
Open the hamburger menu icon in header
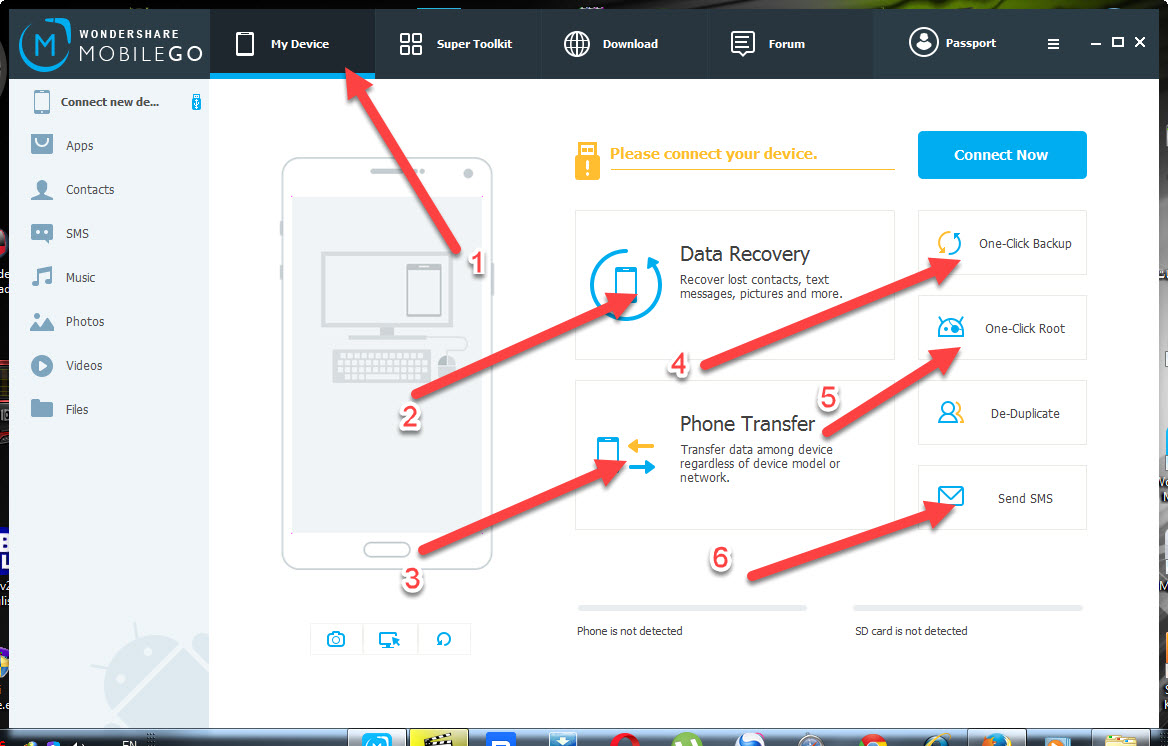coord(1053,44)
